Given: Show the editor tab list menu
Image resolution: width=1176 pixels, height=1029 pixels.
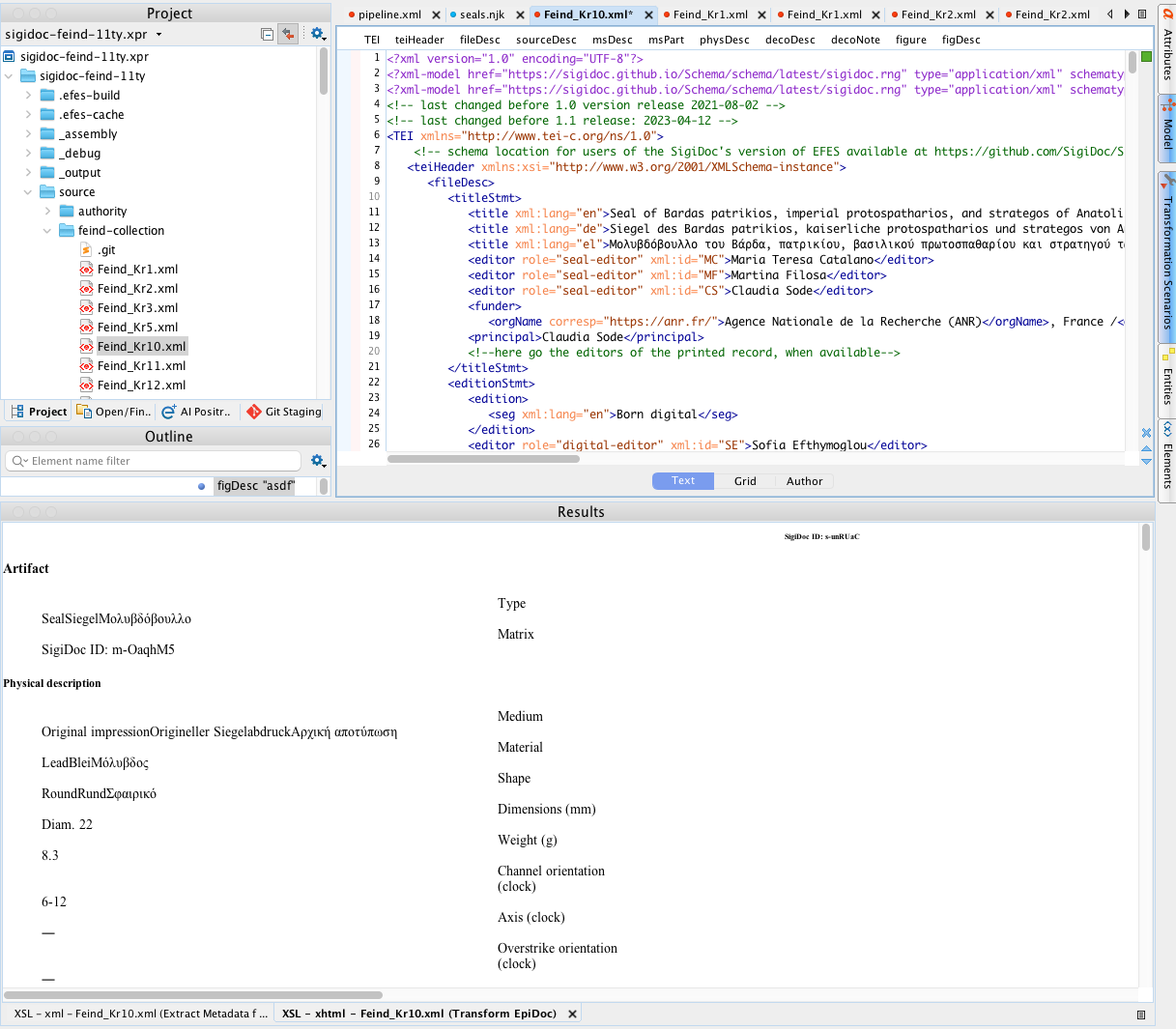Looking at the screenshot, I should [1142, 14].
